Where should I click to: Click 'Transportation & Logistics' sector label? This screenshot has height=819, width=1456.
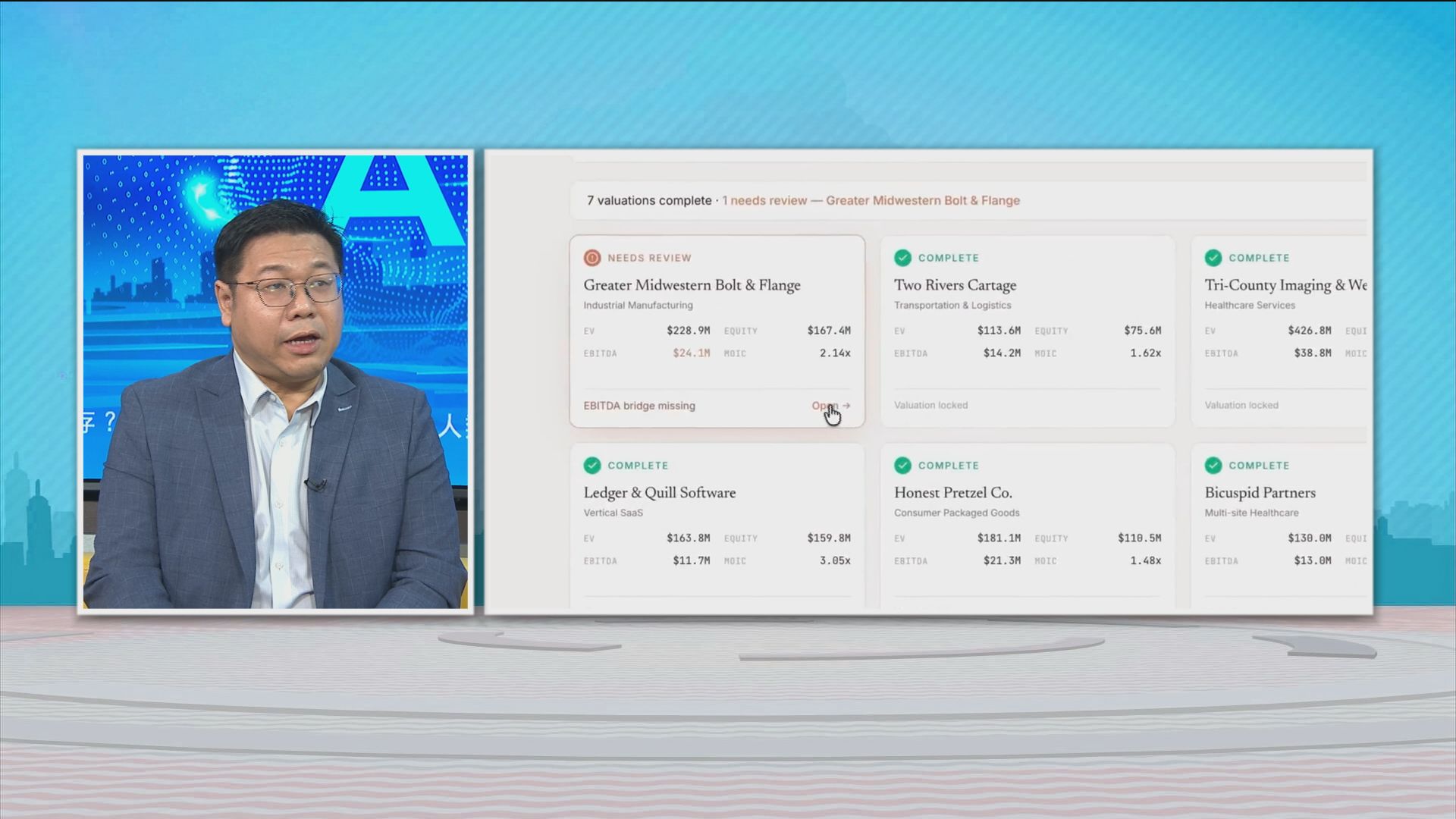tap(952, 305)
